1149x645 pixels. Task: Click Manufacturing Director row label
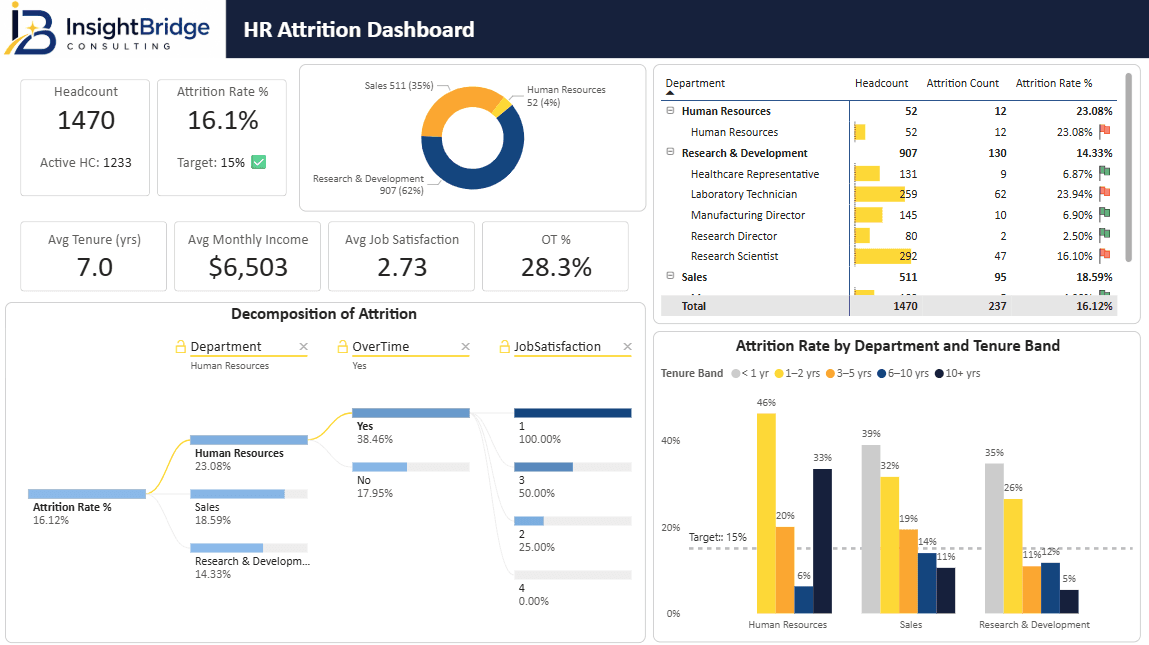[747, 215]
